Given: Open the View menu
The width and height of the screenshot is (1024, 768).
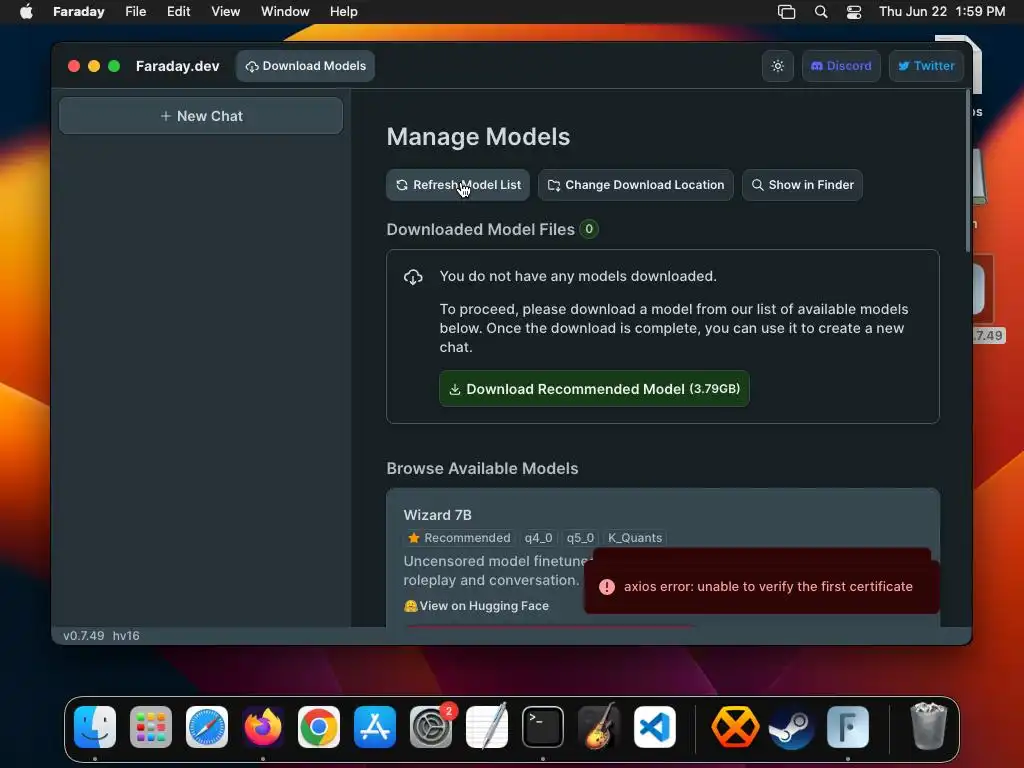Looking at the screenshot, I should [x=225, y=11].
